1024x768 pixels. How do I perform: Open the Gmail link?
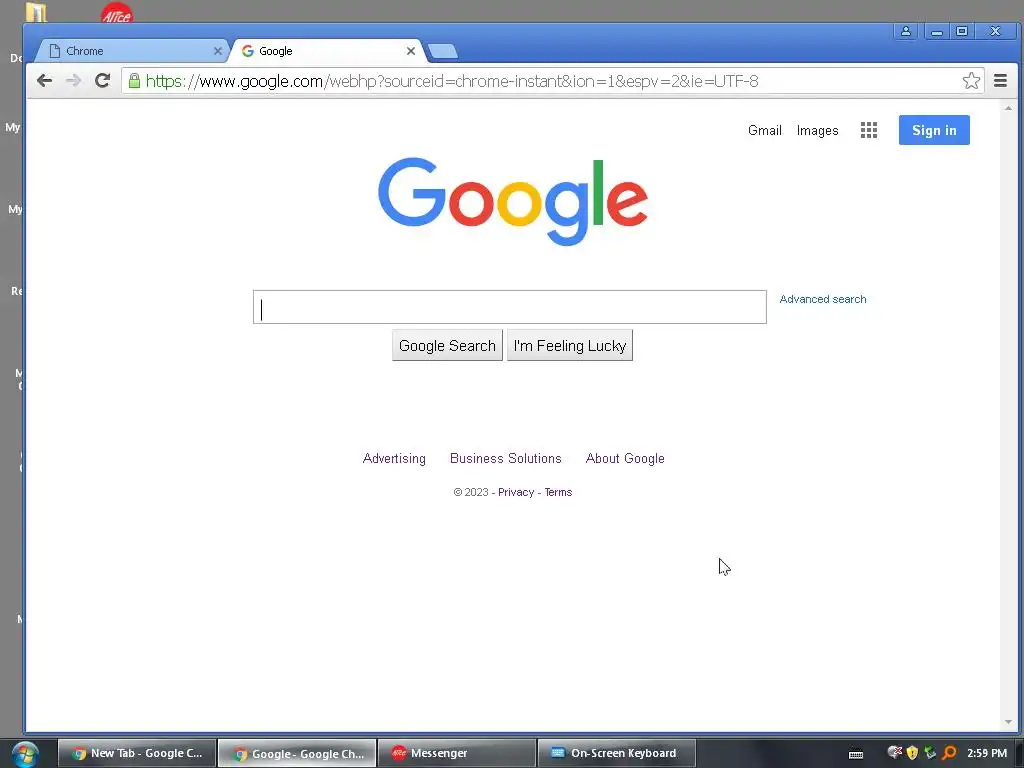click(x=765, y=130)
